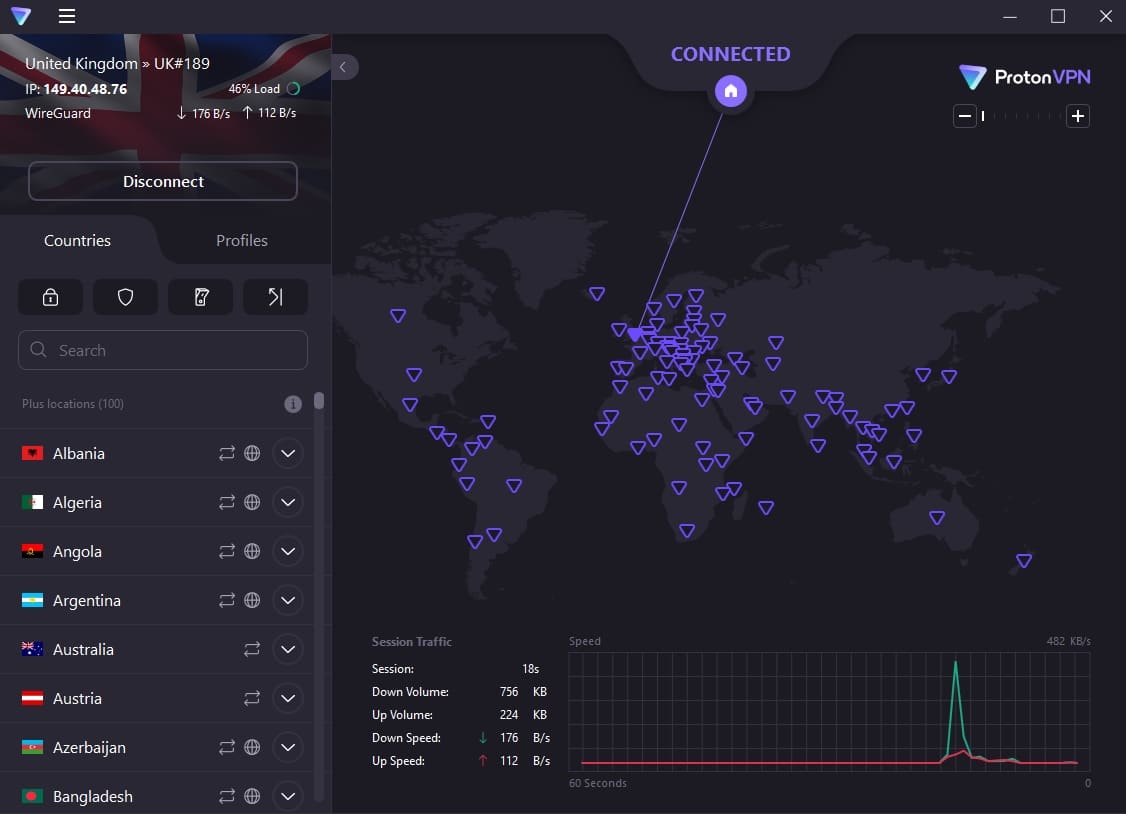Screen dimensions: 1126x814
Task: Click the map zoom slider track
Action: (1021, 116)
